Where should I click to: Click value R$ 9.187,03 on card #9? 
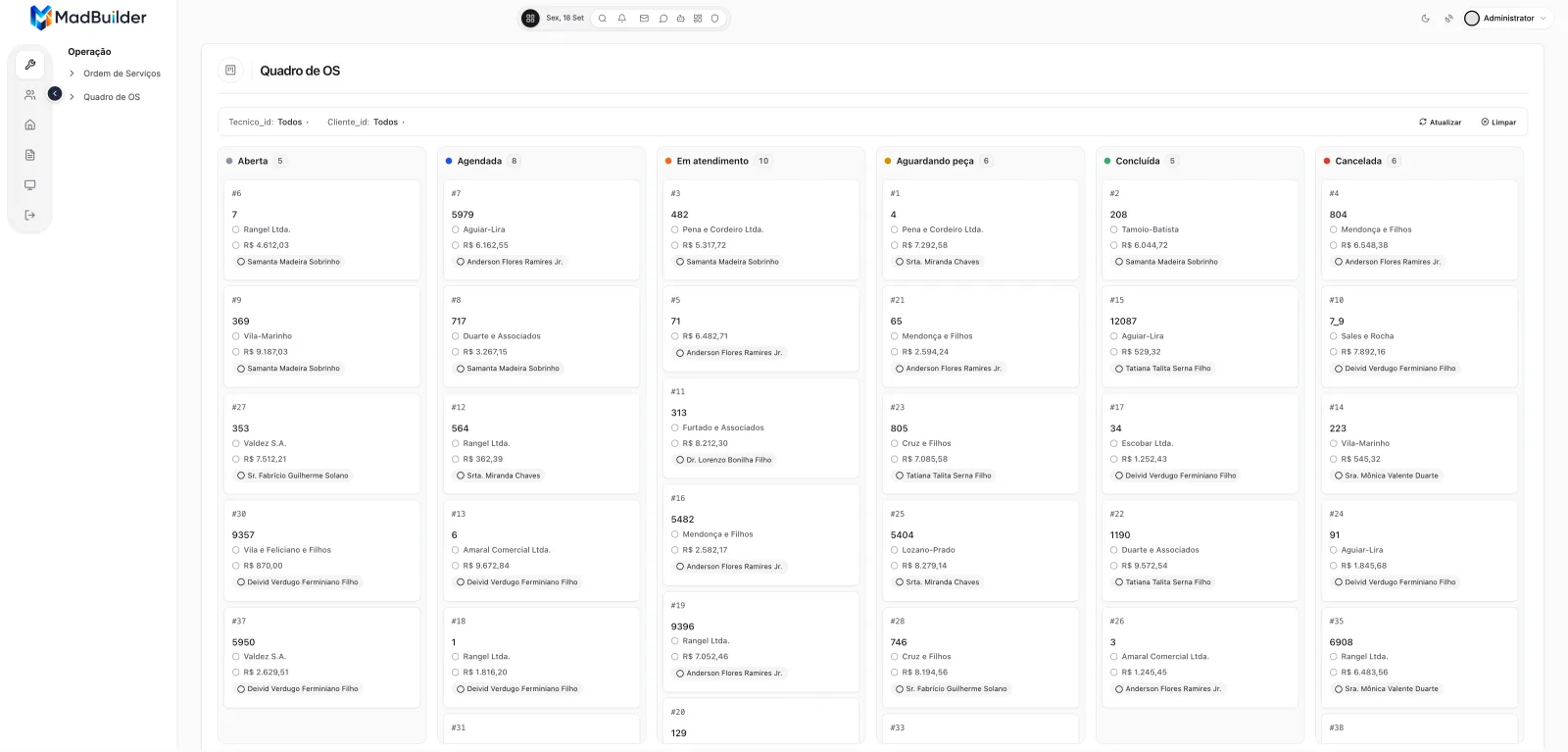tap(266, 352)
